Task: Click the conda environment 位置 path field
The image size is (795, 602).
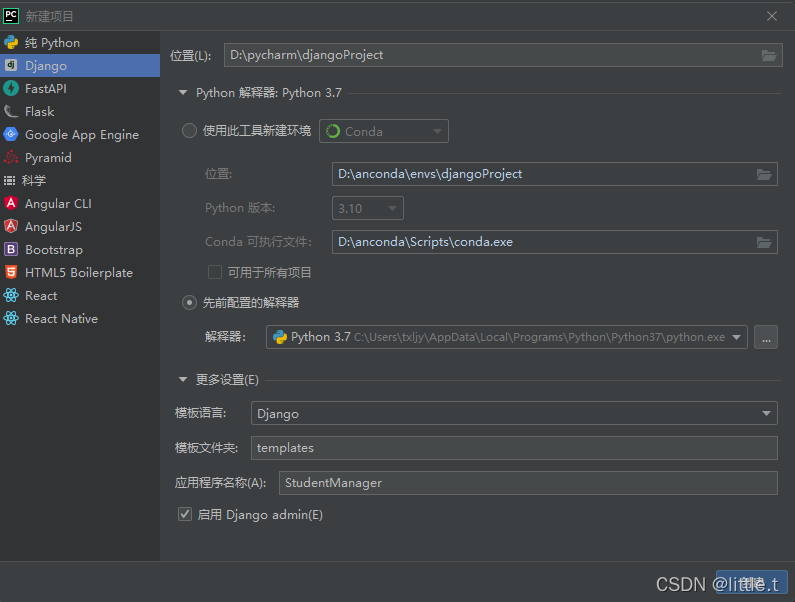Action: [x=555, y=174]
